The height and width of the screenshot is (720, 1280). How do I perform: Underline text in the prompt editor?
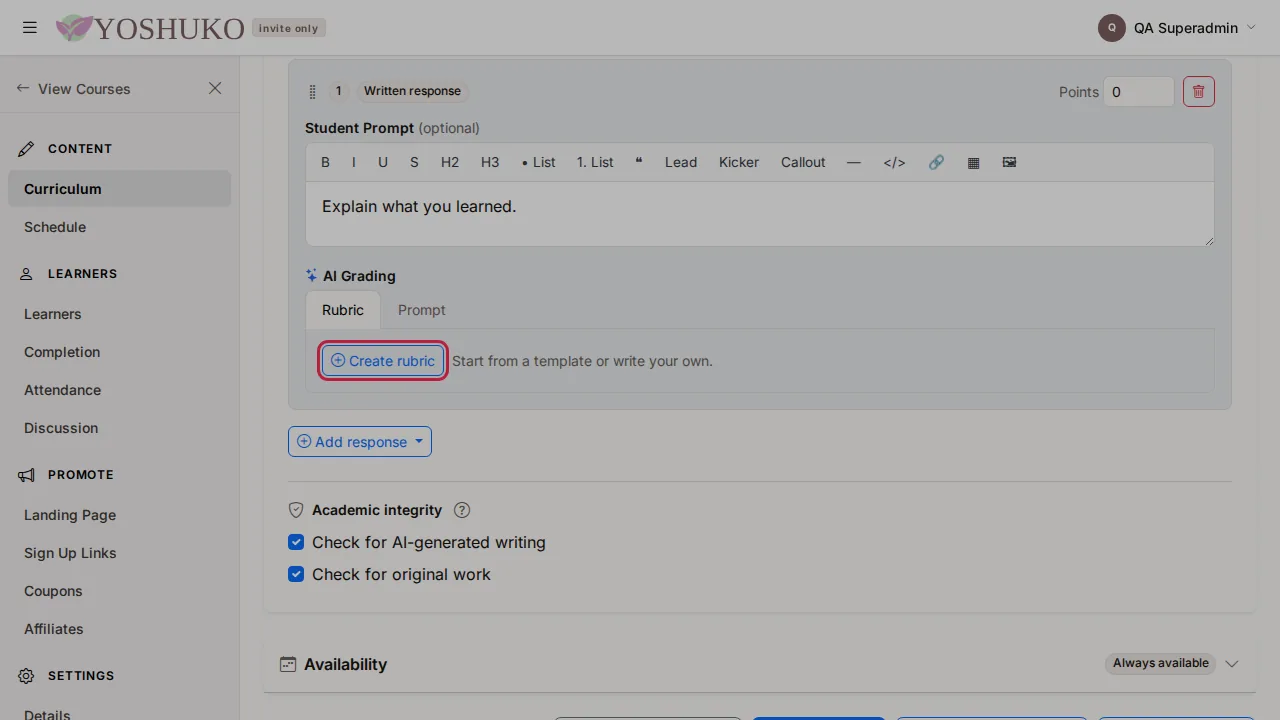point(383,162)
